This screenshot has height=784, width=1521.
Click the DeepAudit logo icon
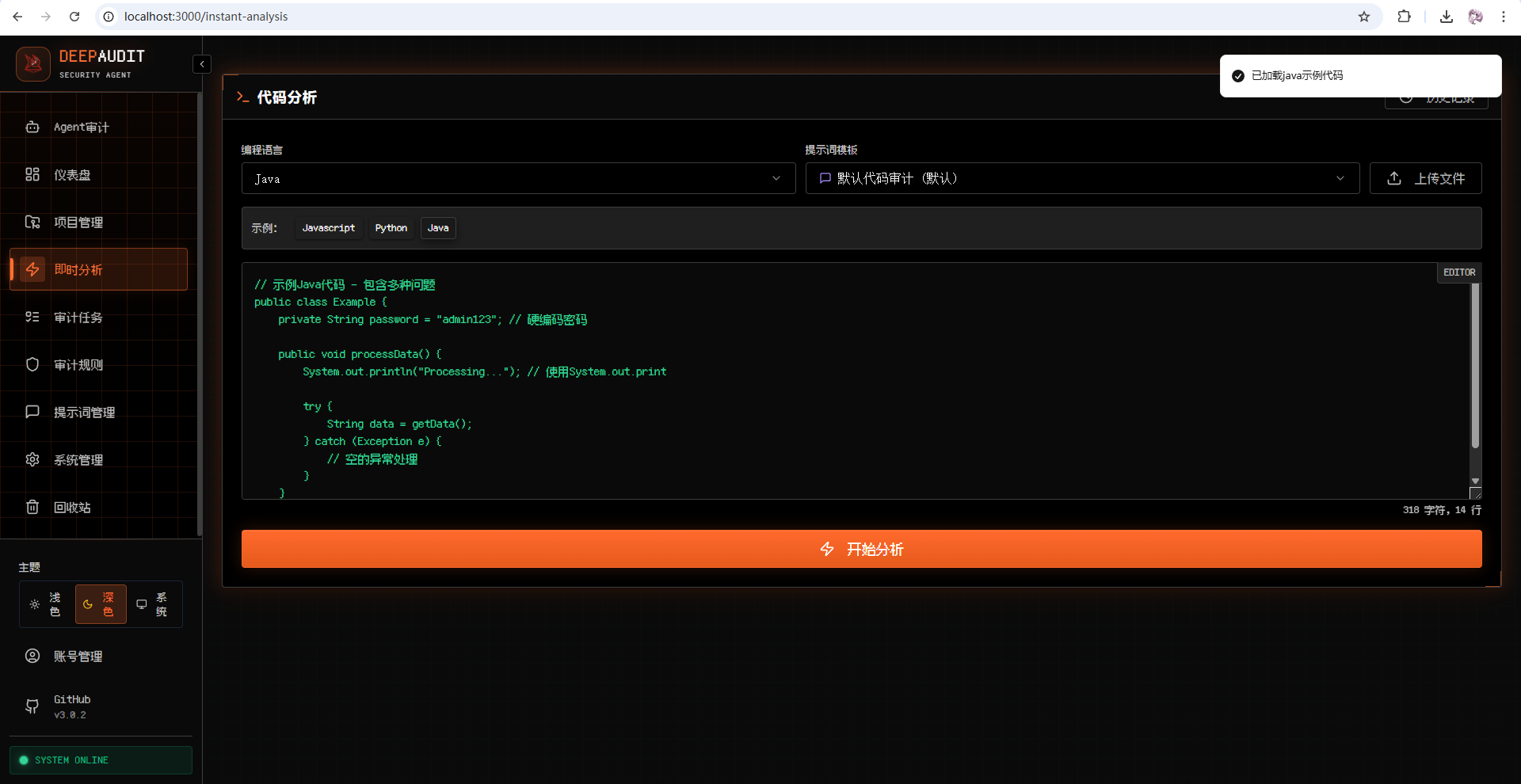point(33,64)
